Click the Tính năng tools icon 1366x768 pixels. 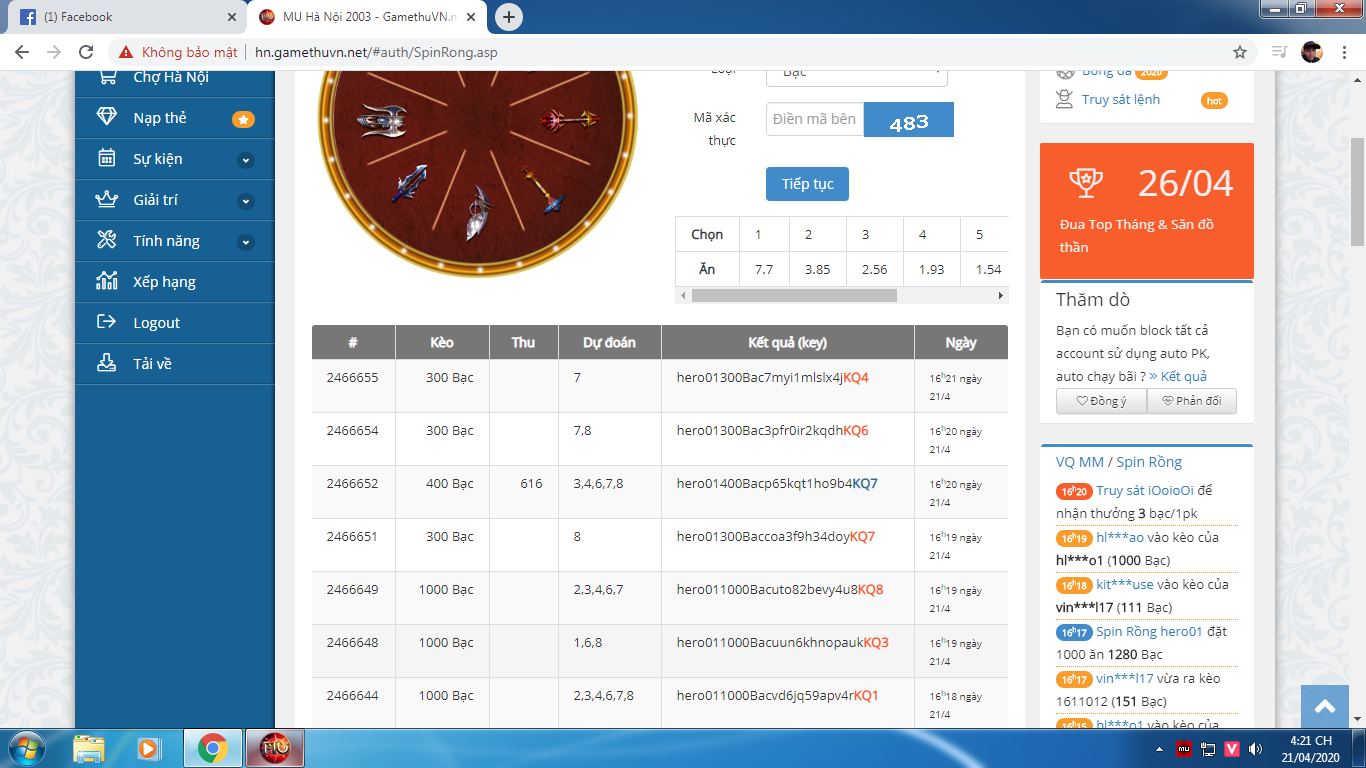click(x=107, y=240)
